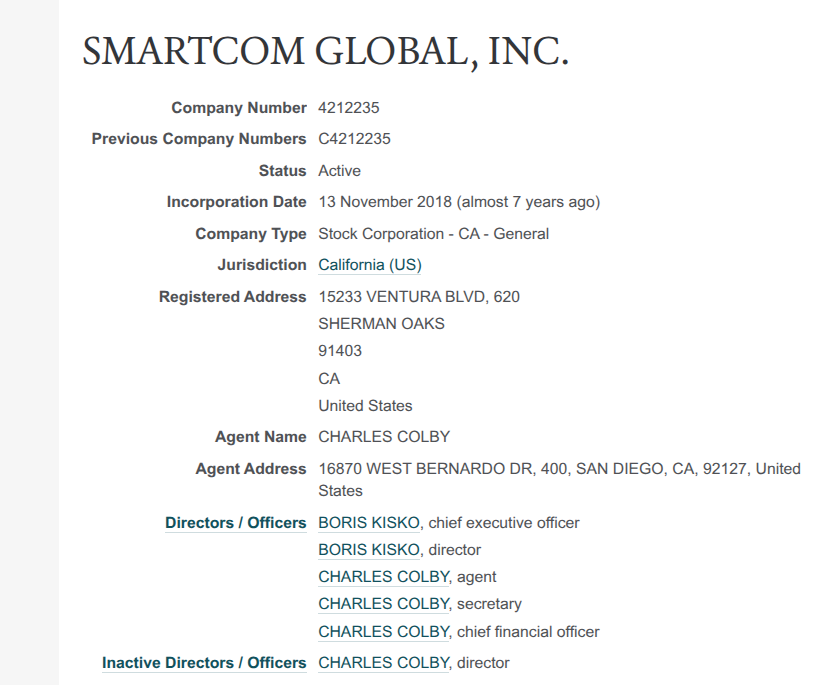The height and width of the screenshot is (685, 834).
Task: Open CHARLES COLBY link listed as agent officer
Action: pyautogui.click(x=384, y=577)
